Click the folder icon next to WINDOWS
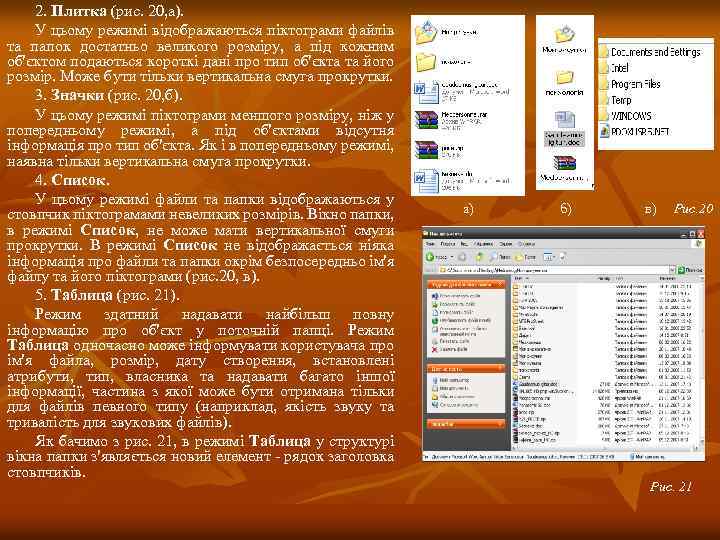The image size is (720, 540). (x=604, y=116)
